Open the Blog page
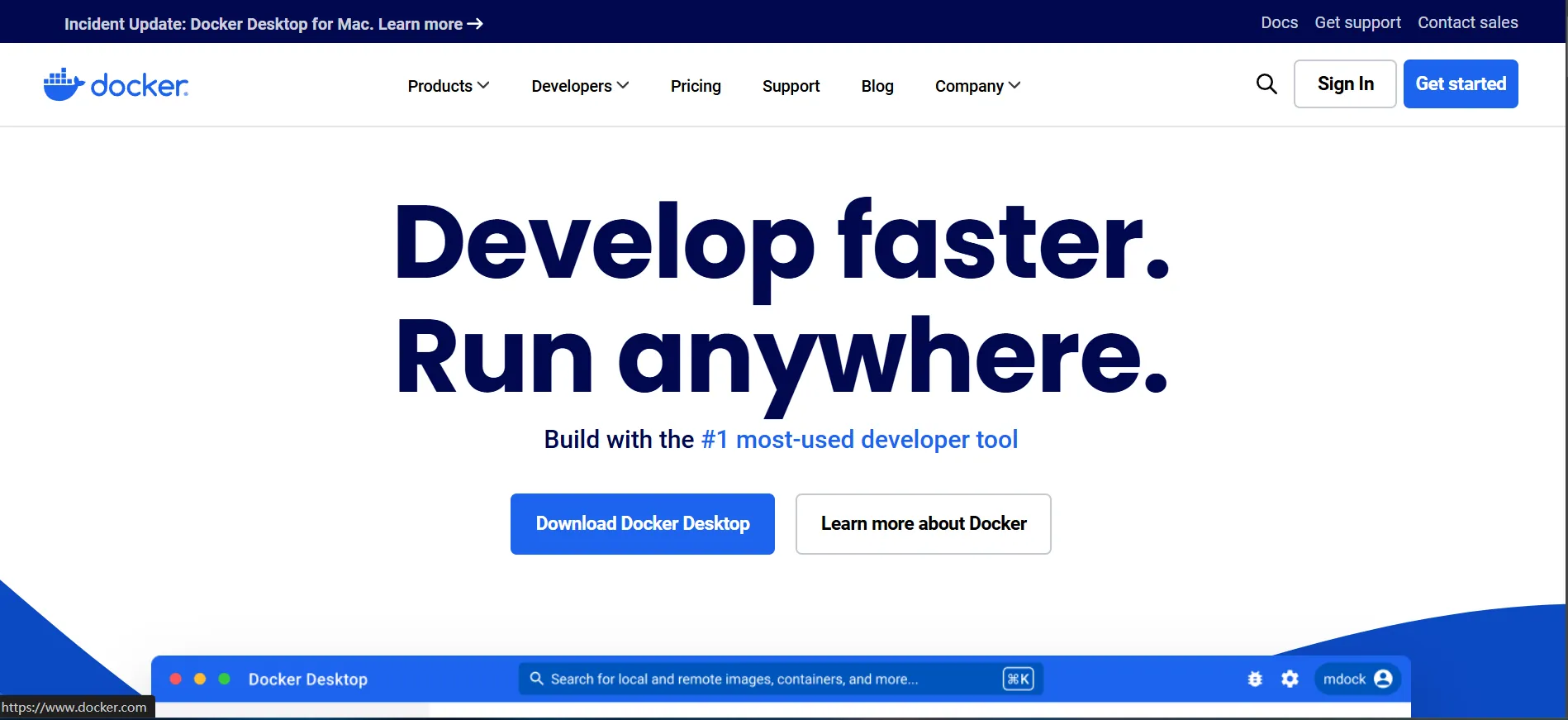 (877, 86)
